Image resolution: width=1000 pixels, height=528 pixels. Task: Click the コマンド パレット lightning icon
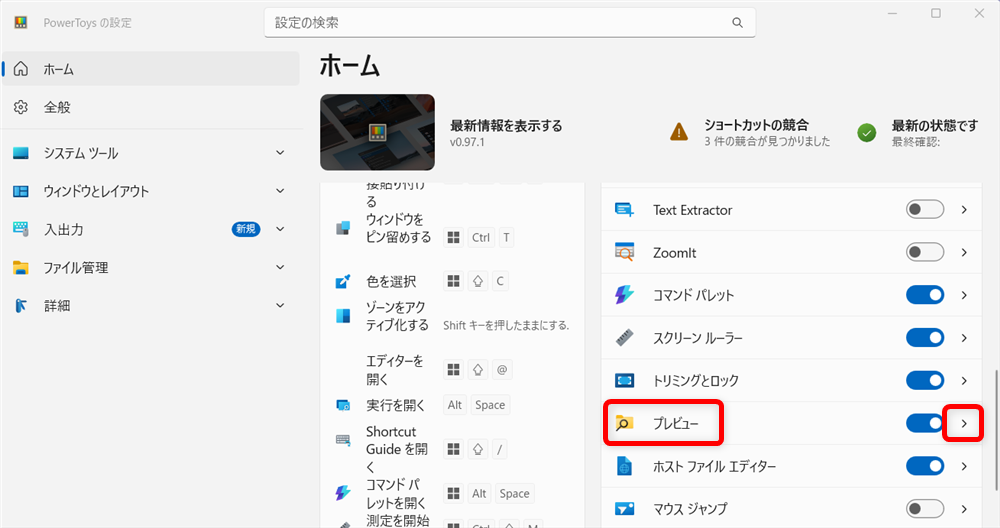coord(624,295)
